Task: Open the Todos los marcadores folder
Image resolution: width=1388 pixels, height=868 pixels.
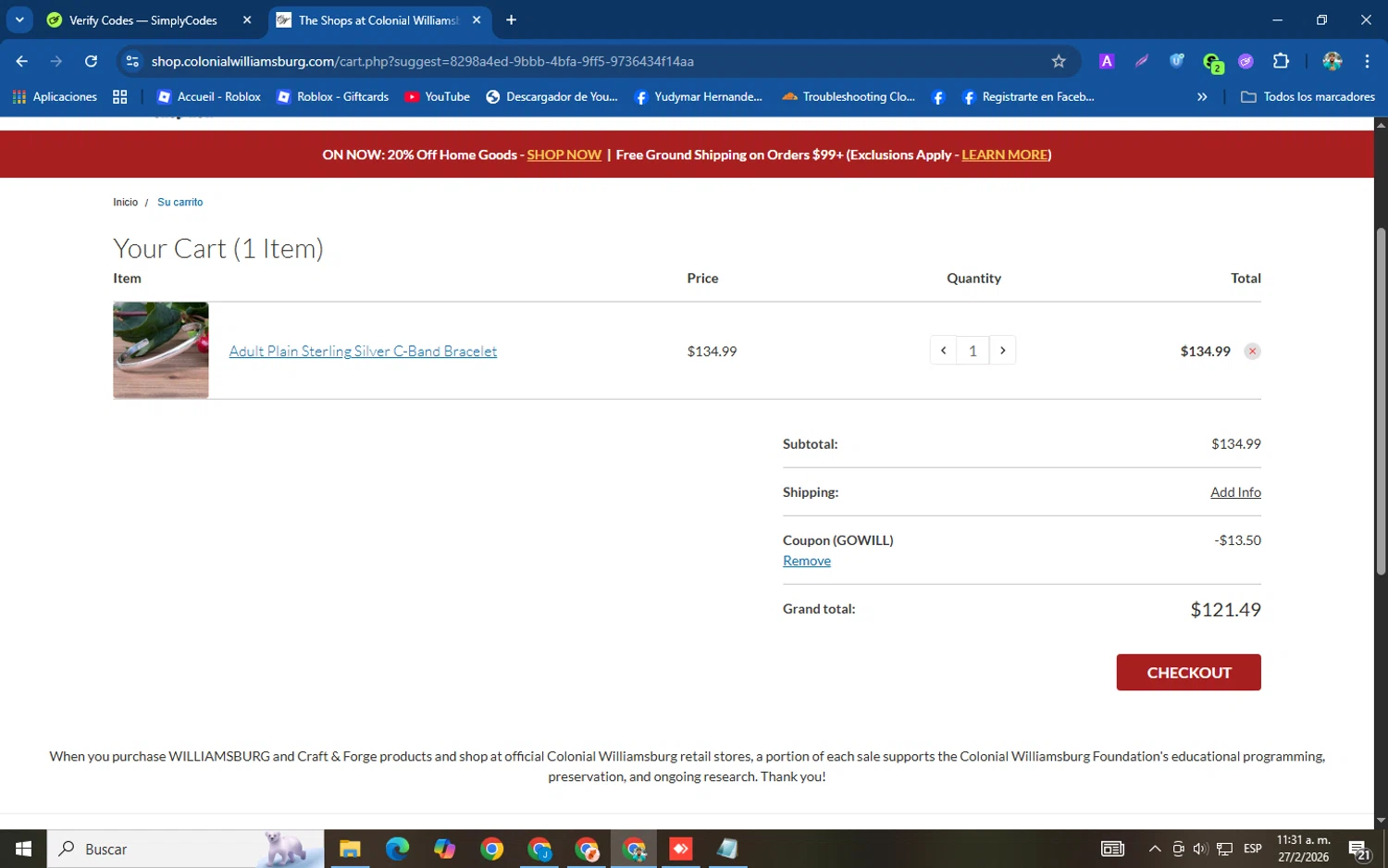Action: point(1307,96)
